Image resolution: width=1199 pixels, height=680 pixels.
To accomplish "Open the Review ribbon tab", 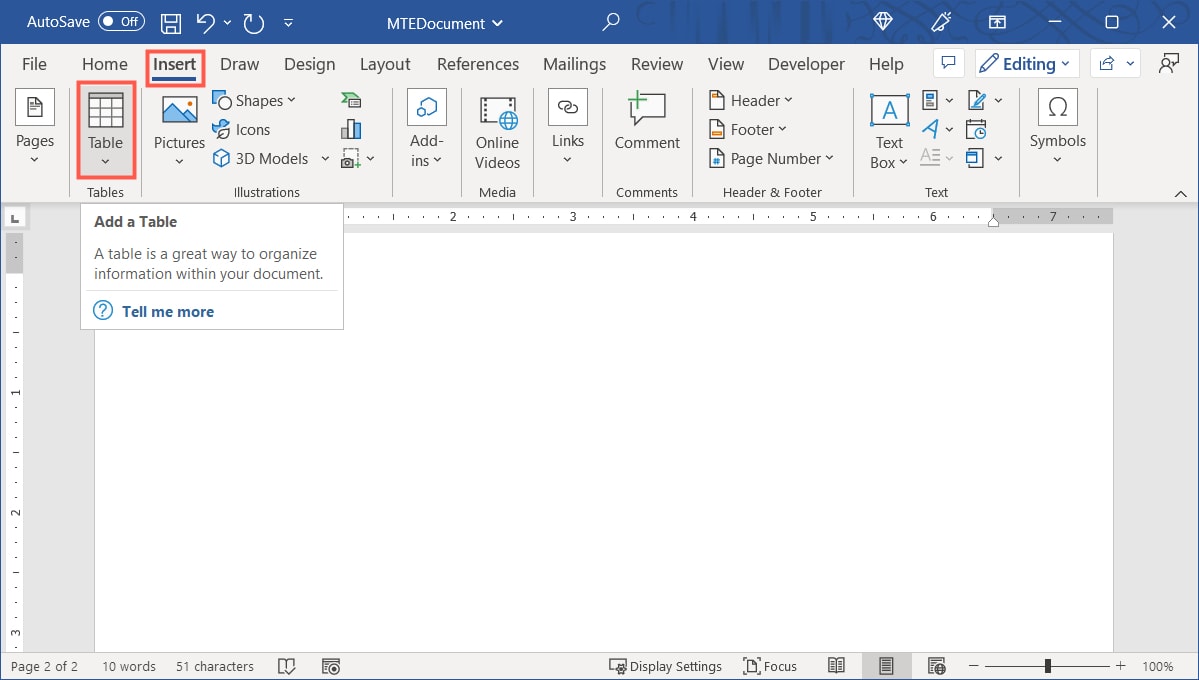I will (x=656, y=63).
